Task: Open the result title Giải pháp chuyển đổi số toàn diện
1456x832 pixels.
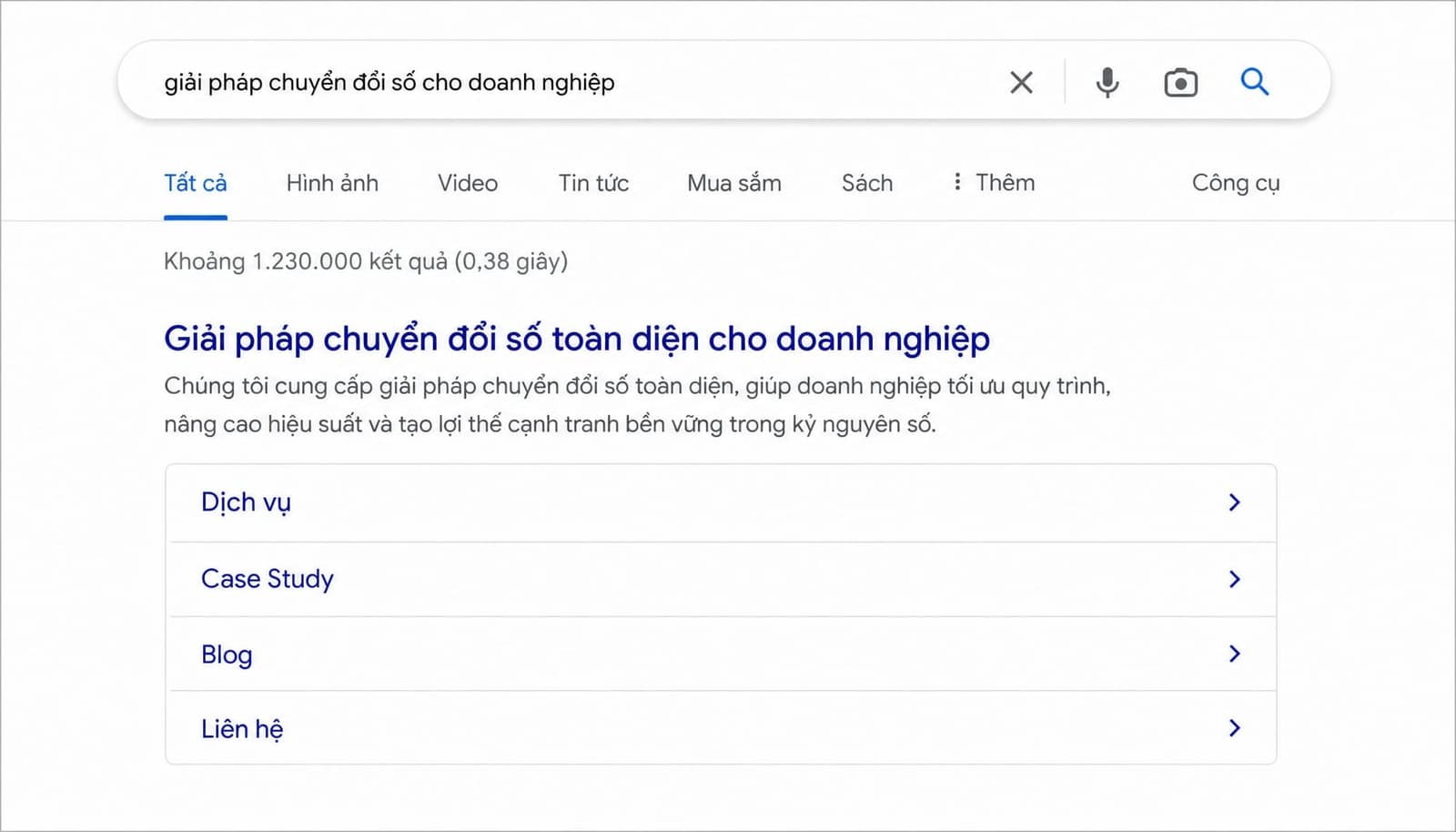Action: 577,339
